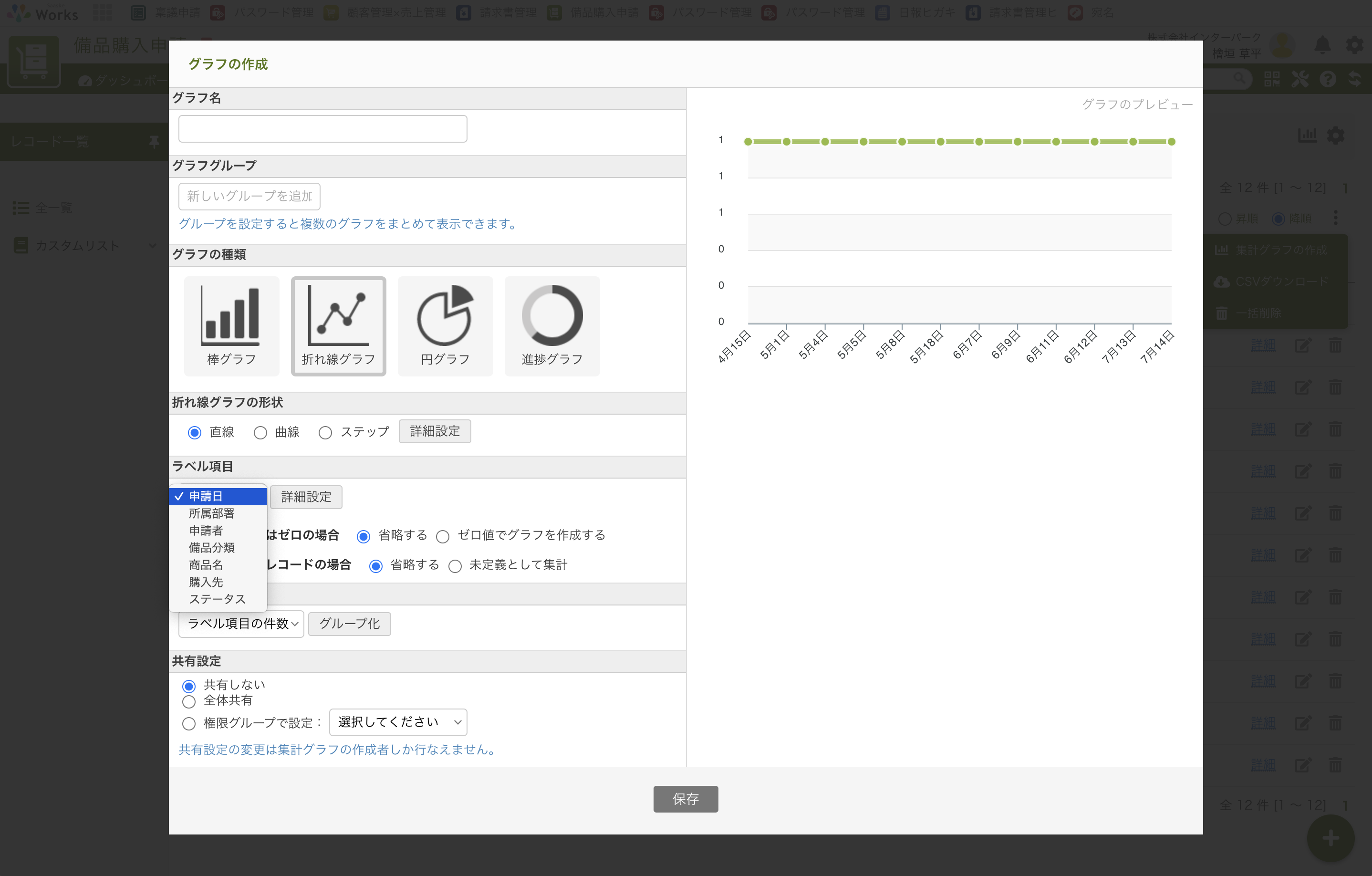Open the tools wrench icon
1372x876 pixels.
pos(1300,79)
